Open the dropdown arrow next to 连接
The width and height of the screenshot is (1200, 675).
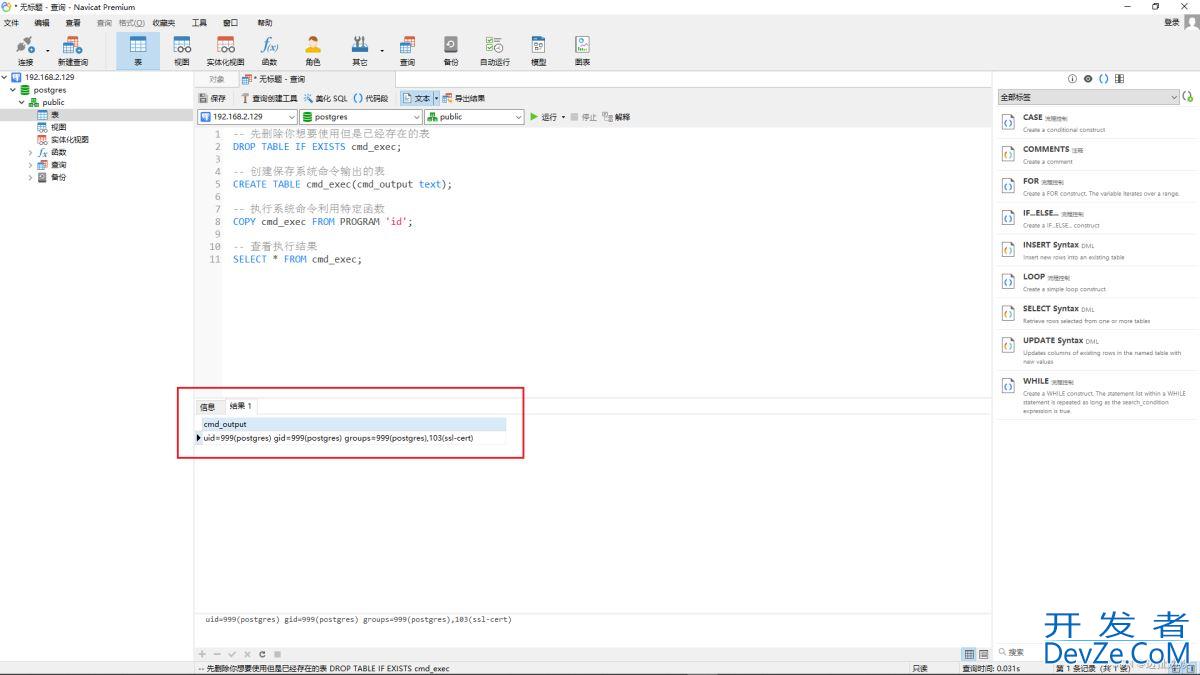click(x=48, y=50)
